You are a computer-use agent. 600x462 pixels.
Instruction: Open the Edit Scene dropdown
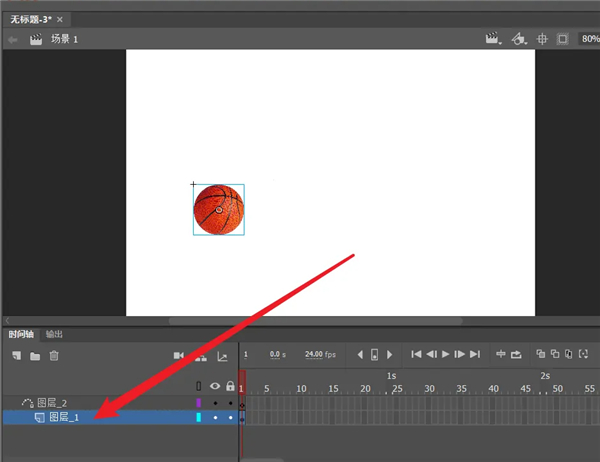pos(492,39)
